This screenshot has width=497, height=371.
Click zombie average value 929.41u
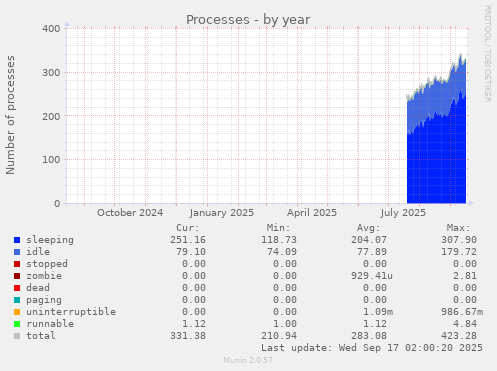[x=372, y=276]
